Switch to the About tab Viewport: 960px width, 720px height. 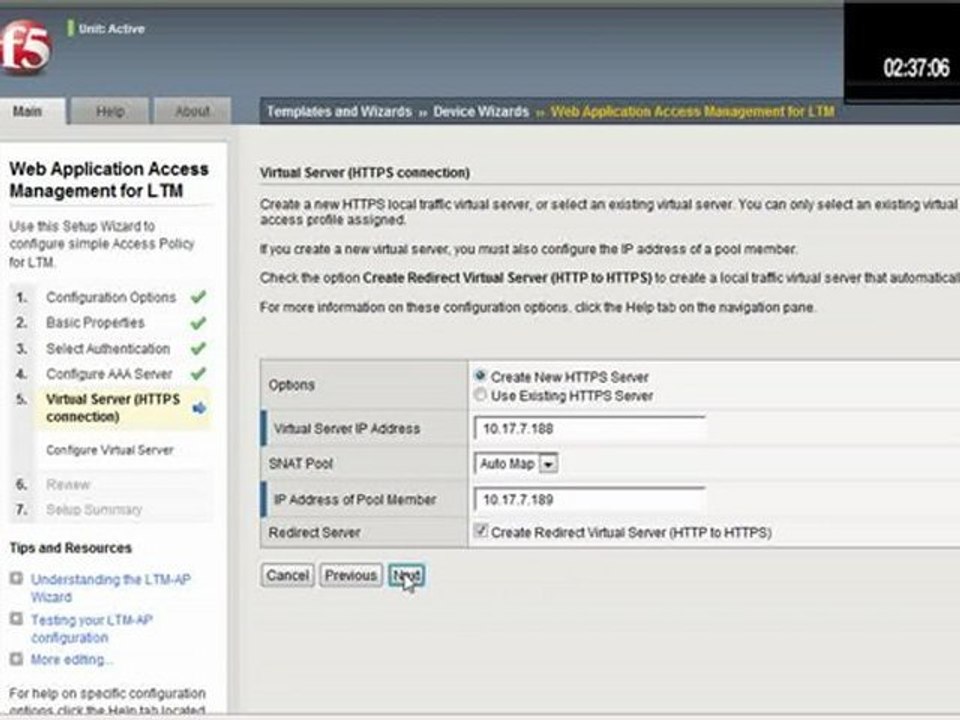click(192, 111)
